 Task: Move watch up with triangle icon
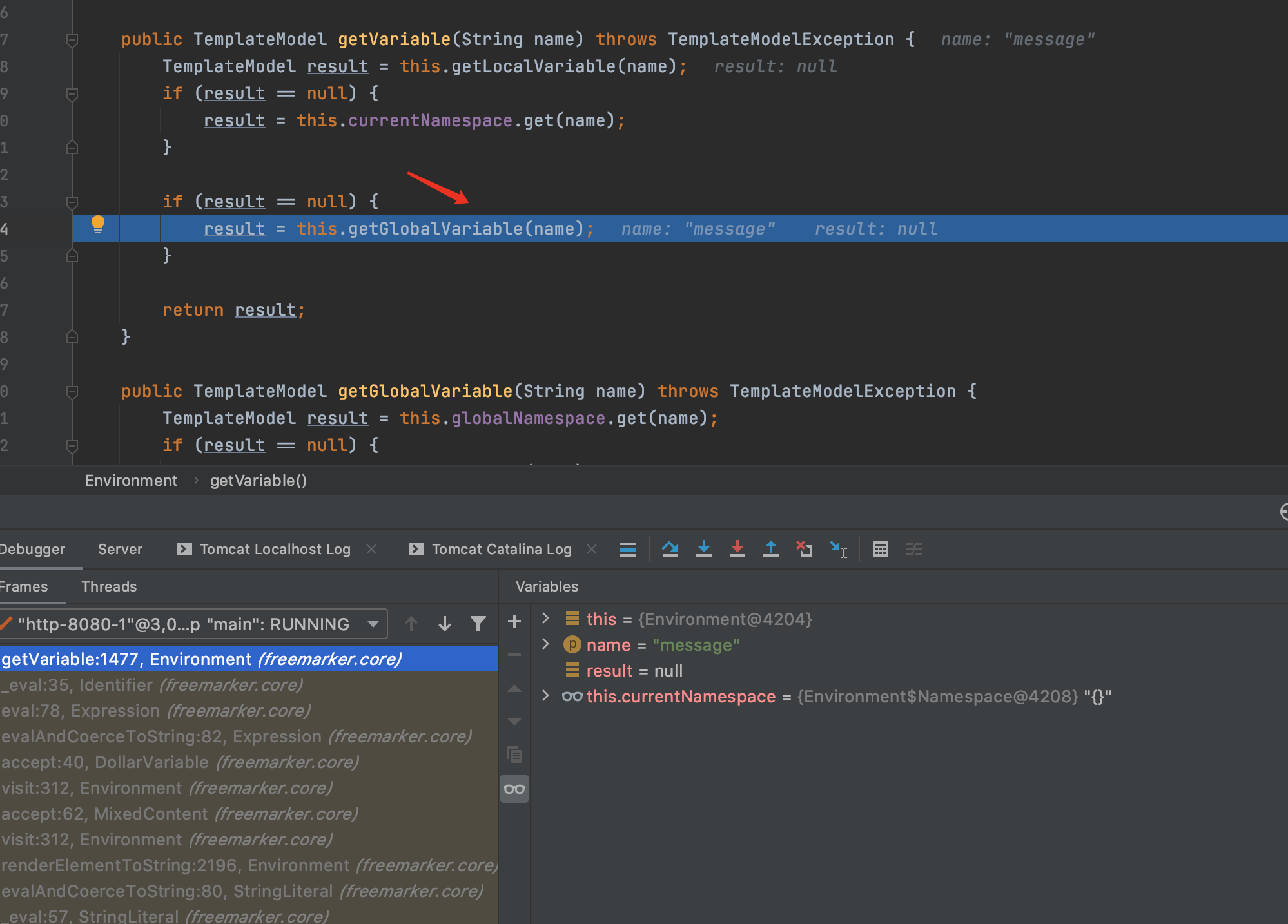coord(514,689)
